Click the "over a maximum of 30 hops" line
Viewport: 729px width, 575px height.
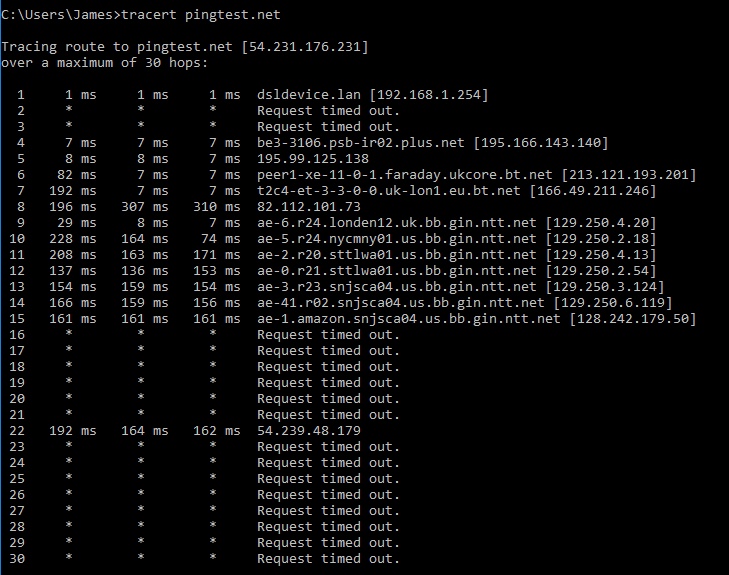(104, 63)
